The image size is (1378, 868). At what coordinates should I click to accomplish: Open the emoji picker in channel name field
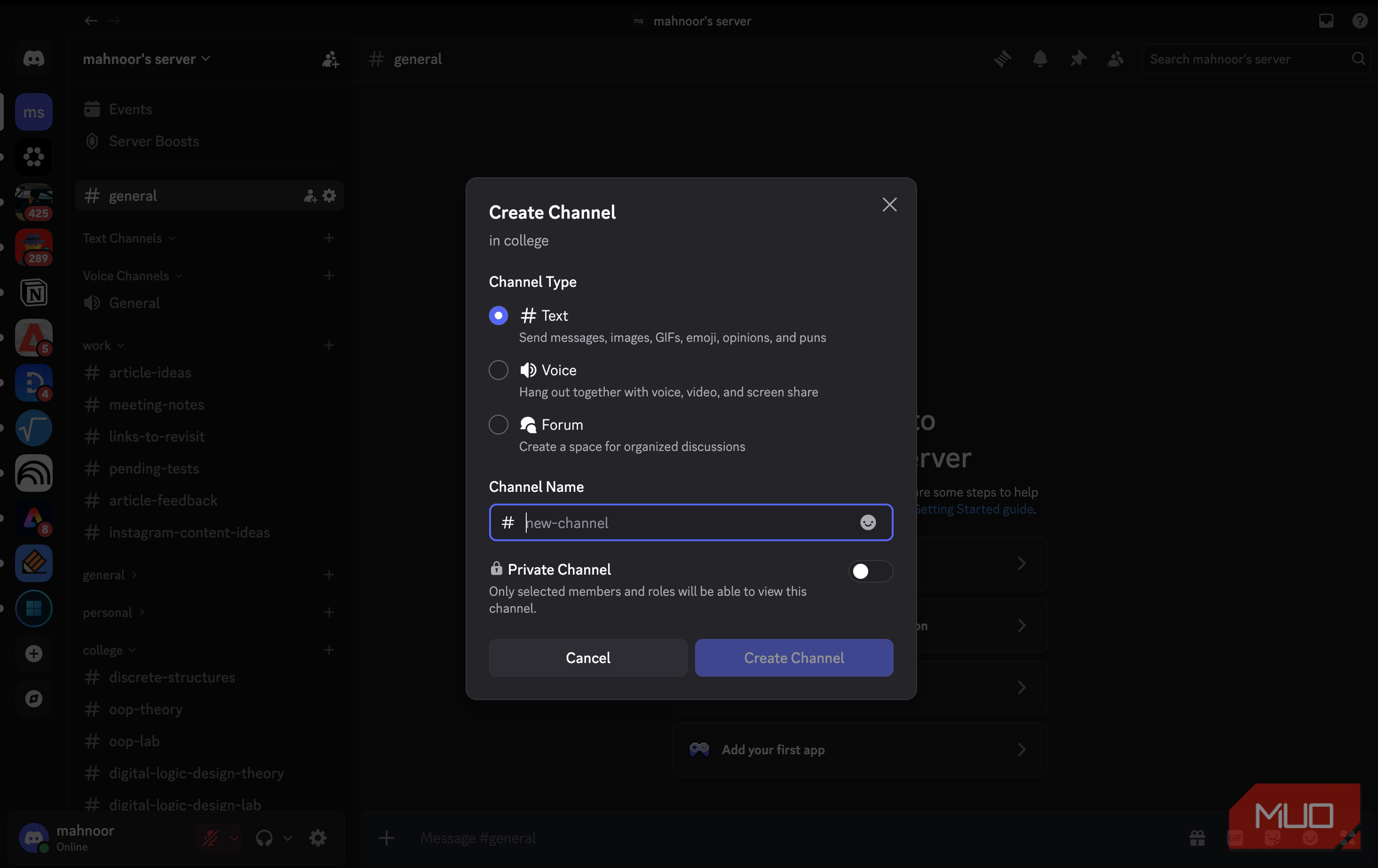[868, 522]
